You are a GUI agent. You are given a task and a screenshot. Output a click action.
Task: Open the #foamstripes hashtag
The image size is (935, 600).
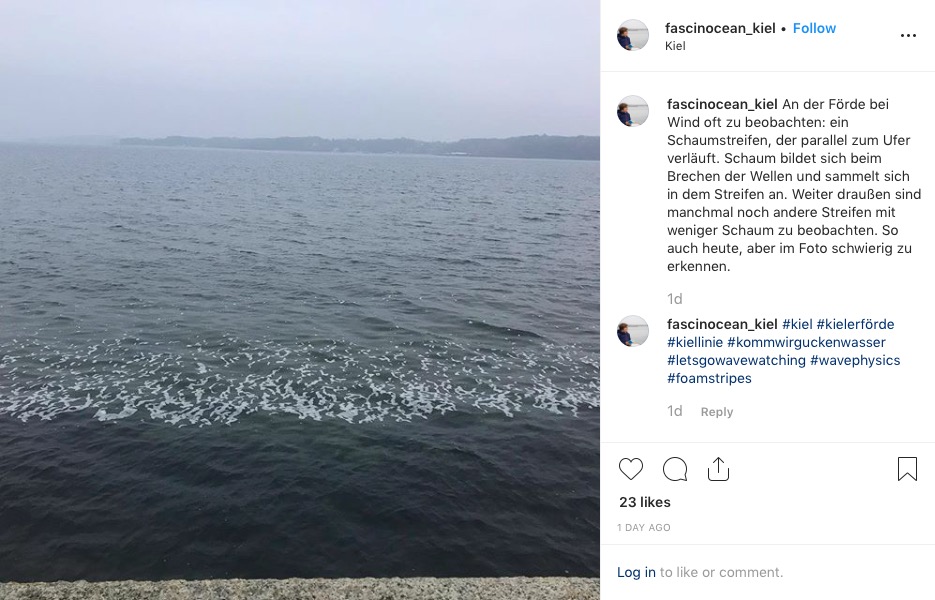(709, 378)
